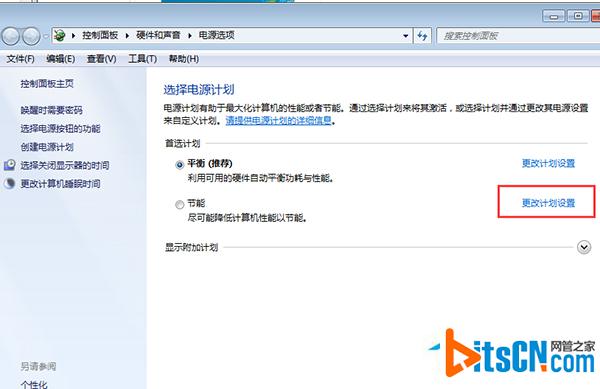Viewport: 600px width, 389px height.
Task: Open 选择电源按钮的功能 sidebar link
Action: (x=60, y=129)
